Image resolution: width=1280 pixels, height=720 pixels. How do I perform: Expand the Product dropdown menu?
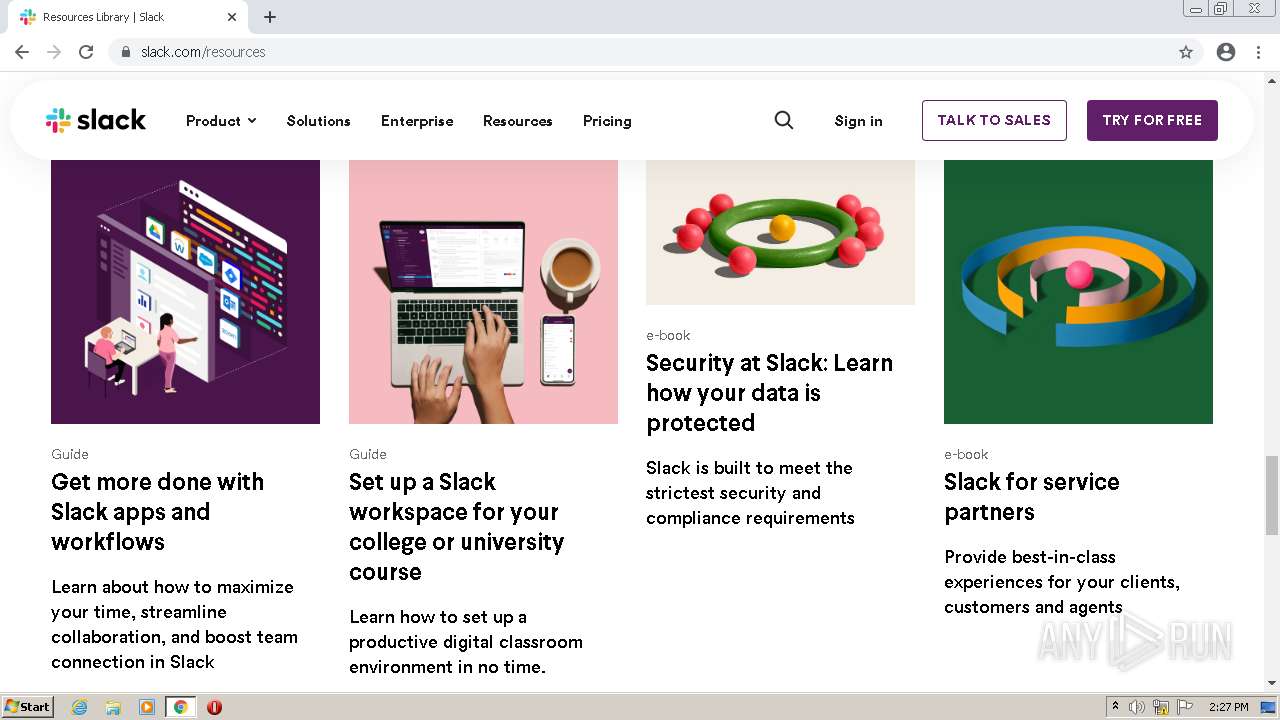point(221,121)
